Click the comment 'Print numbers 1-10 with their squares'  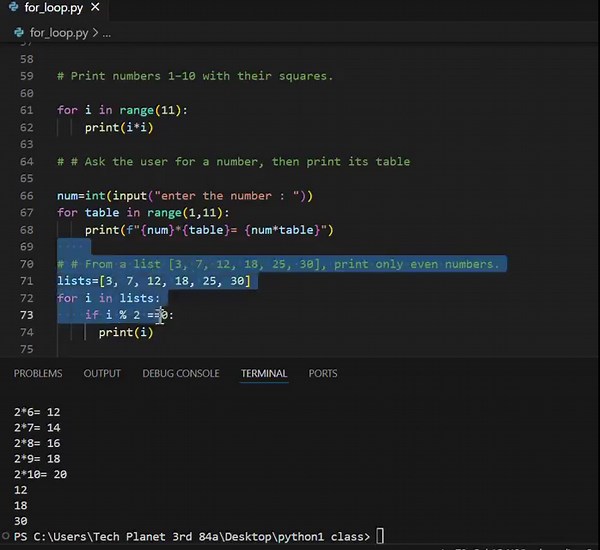[x=195, y=76]
